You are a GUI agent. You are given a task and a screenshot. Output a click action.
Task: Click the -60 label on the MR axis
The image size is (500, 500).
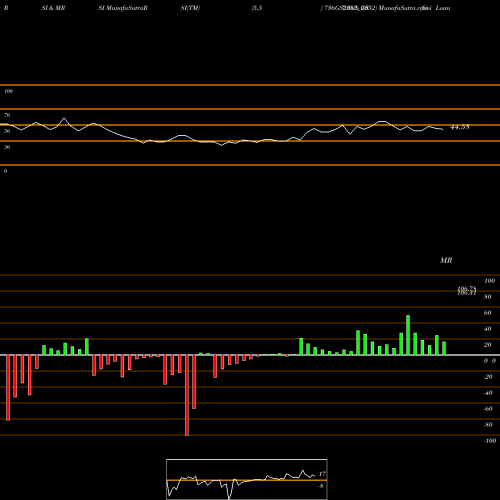[488, 409]
